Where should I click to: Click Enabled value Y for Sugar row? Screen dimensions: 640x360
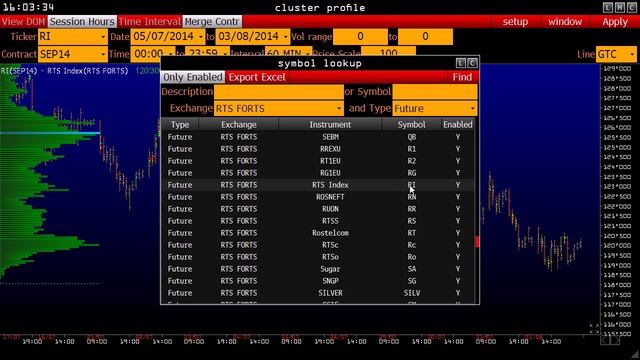coord(458,269)
